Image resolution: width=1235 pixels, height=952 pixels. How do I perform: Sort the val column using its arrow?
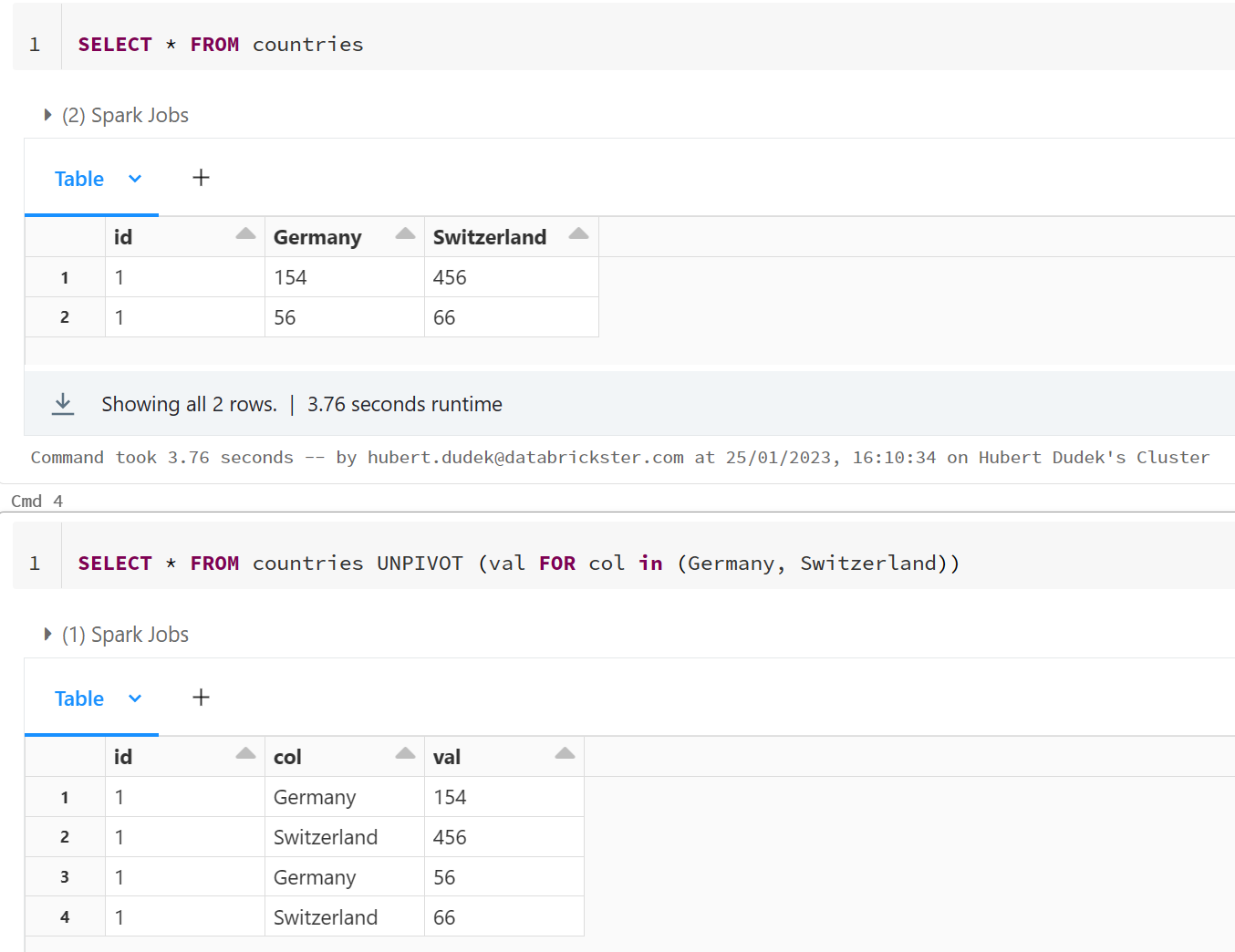(x=565, y=754)
